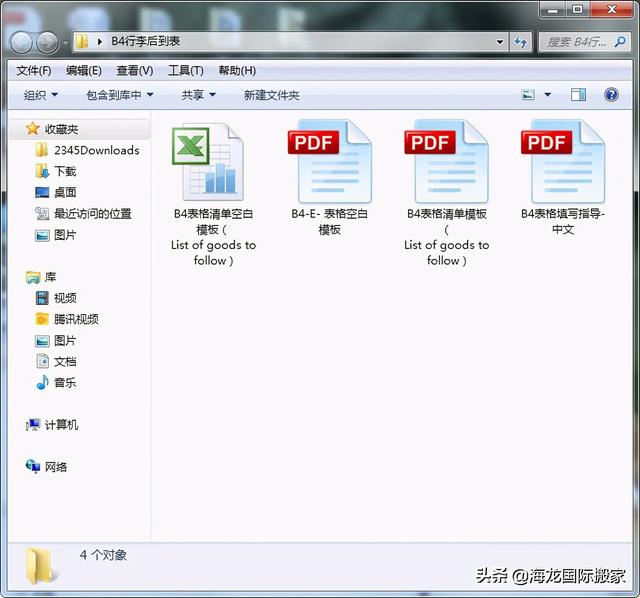Click the help question mark icon
640x598 pixels.
(x=611, y=95)
